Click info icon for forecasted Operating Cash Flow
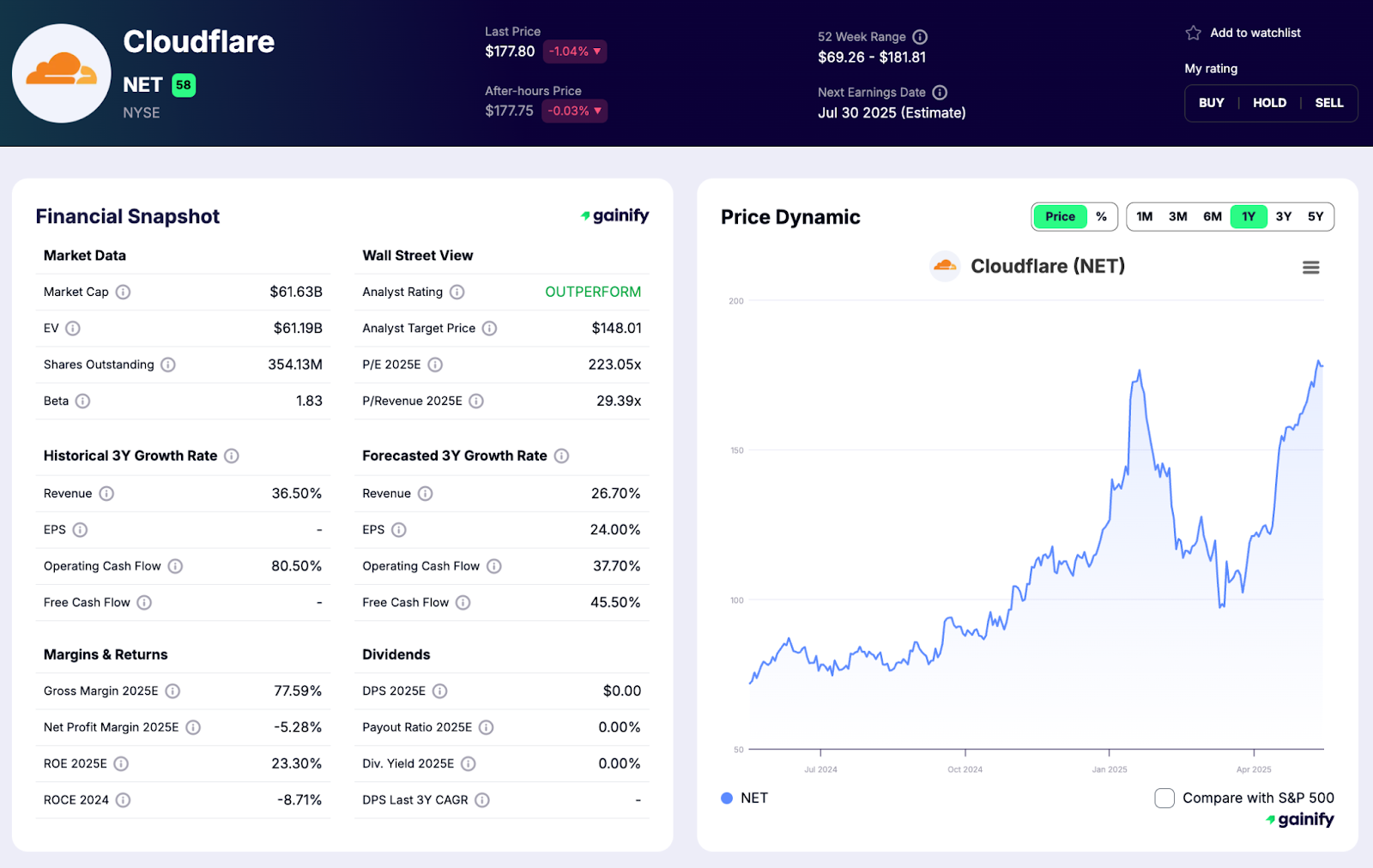 (x=494, y=566)
